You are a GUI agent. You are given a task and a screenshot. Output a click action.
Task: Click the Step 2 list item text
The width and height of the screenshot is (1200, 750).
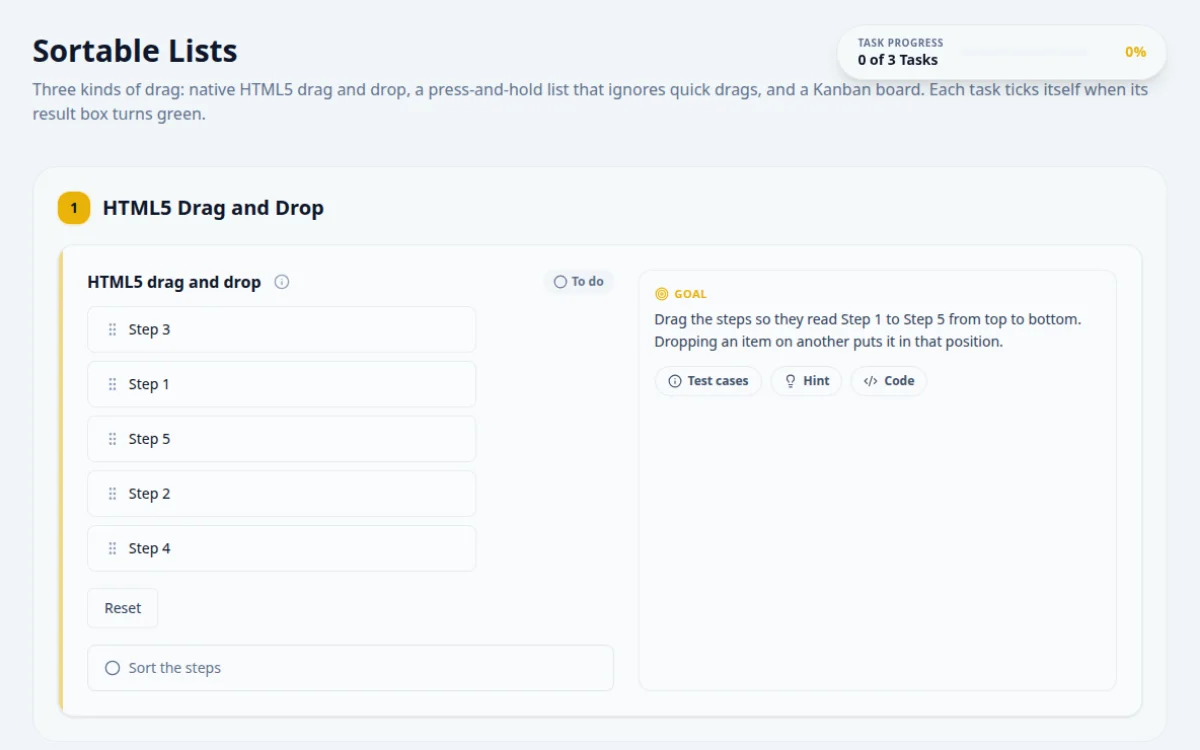click(149, 494)
